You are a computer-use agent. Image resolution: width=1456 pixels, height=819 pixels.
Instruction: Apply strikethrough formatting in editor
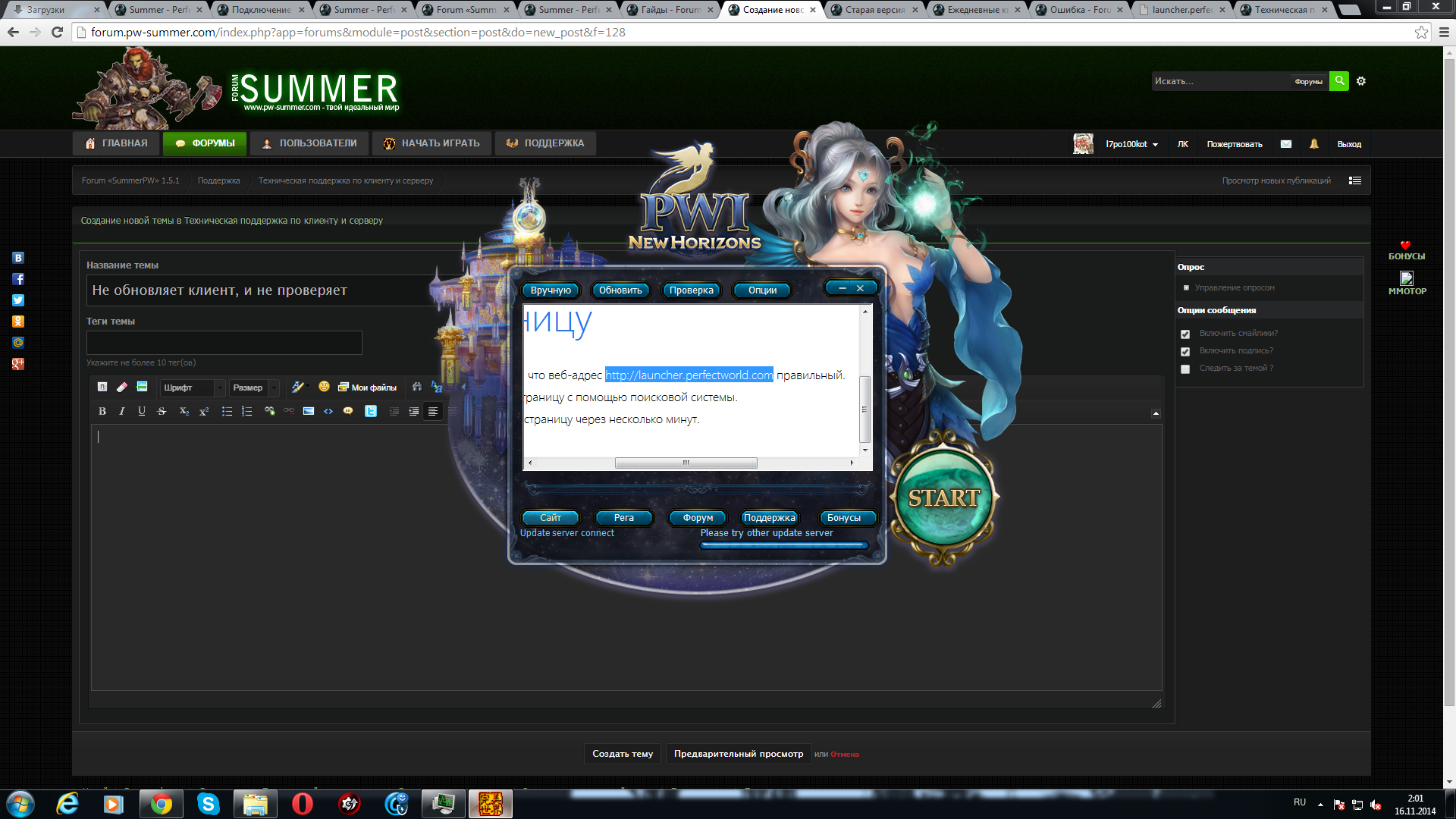click(x=162, y=411)
